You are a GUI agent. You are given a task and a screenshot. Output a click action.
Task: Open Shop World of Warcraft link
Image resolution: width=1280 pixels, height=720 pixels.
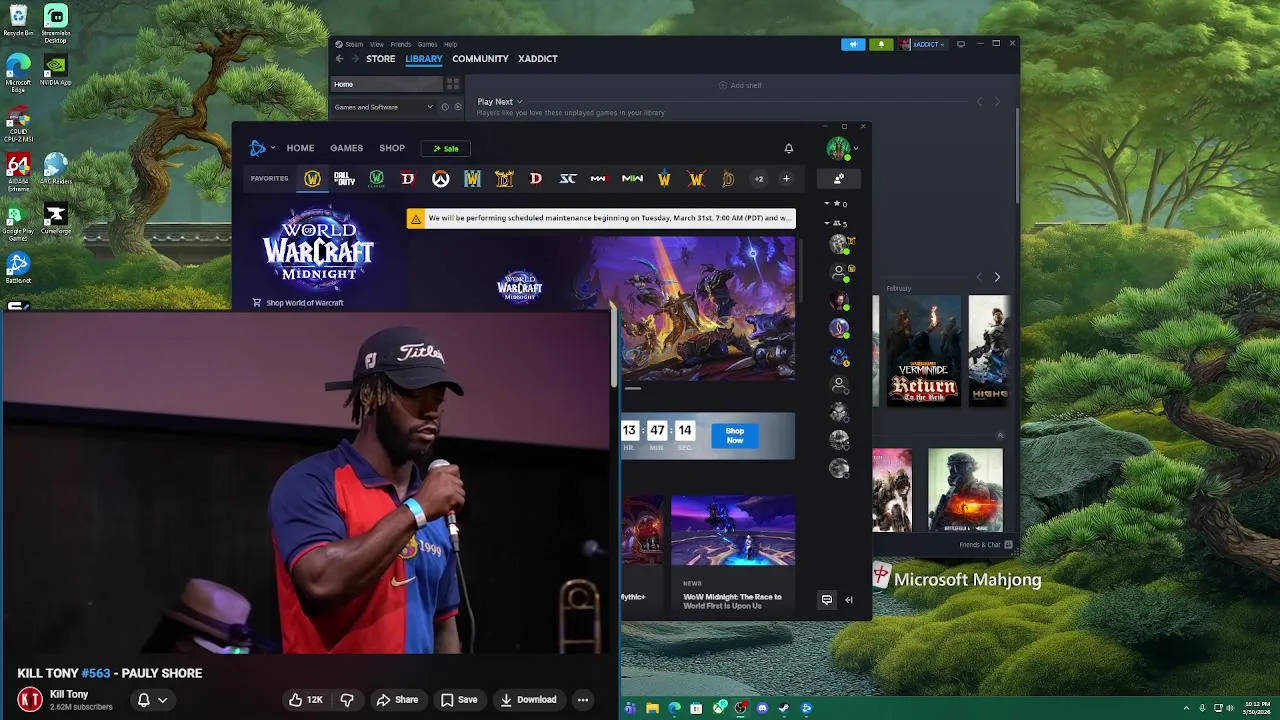(x=298, y=303)
